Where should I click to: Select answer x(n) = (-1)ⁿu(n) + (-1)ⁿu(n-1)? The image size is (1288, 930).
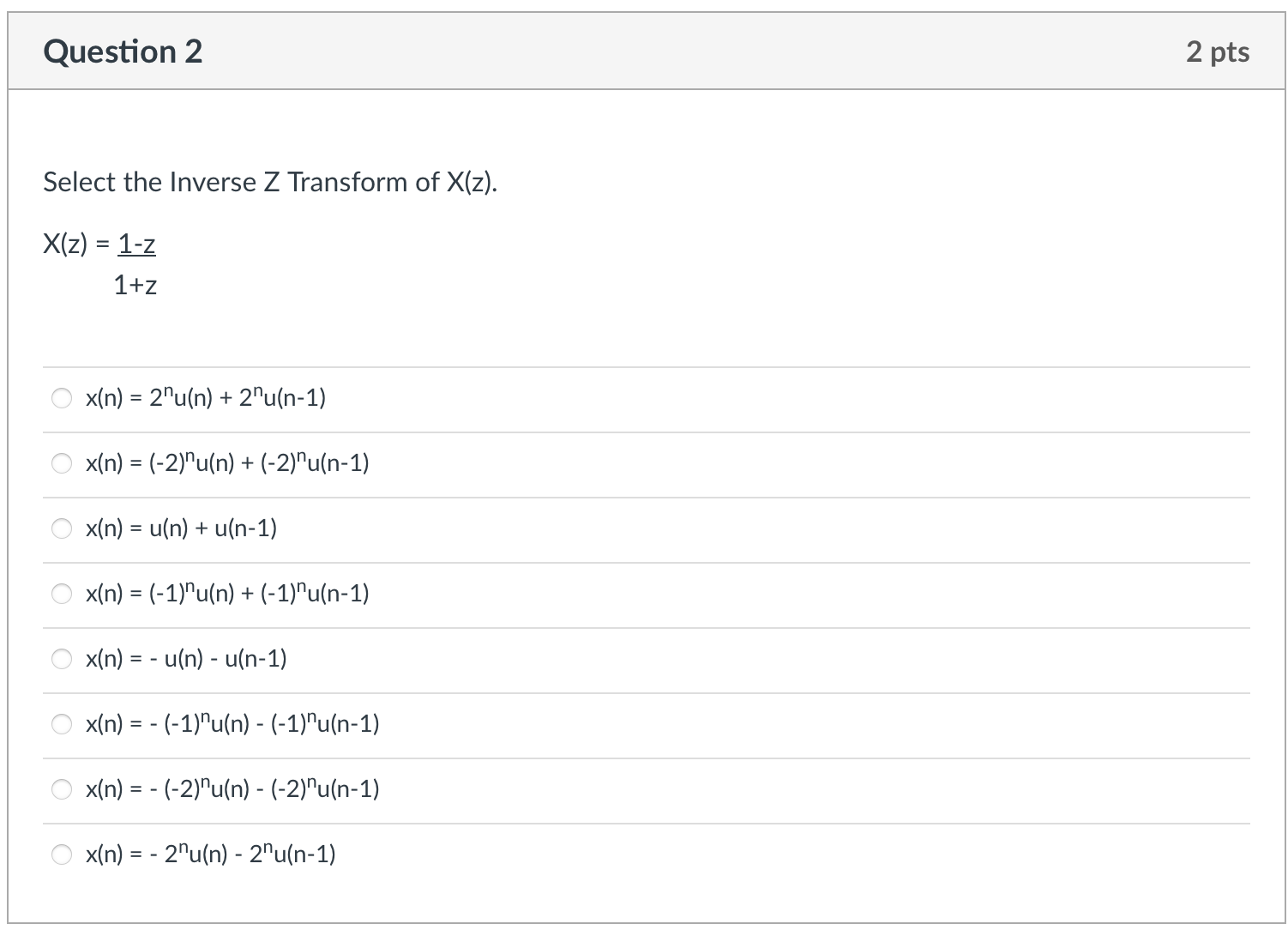pos(61,593)
